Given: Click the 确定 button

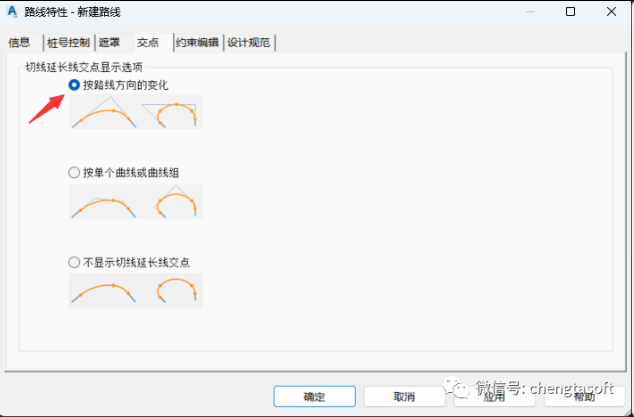Looking at the screenshot, I should pyautogui.click(x=315, y=396).
